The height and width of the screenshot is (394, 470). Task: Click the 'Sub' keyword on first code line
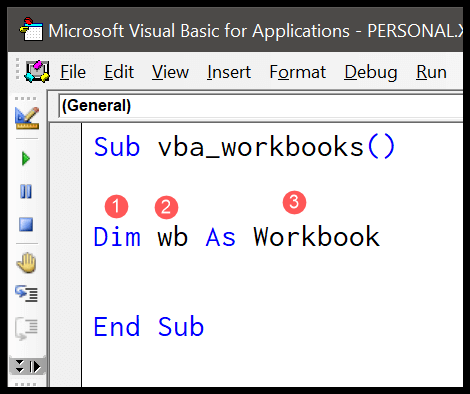[x=117, y=147]
